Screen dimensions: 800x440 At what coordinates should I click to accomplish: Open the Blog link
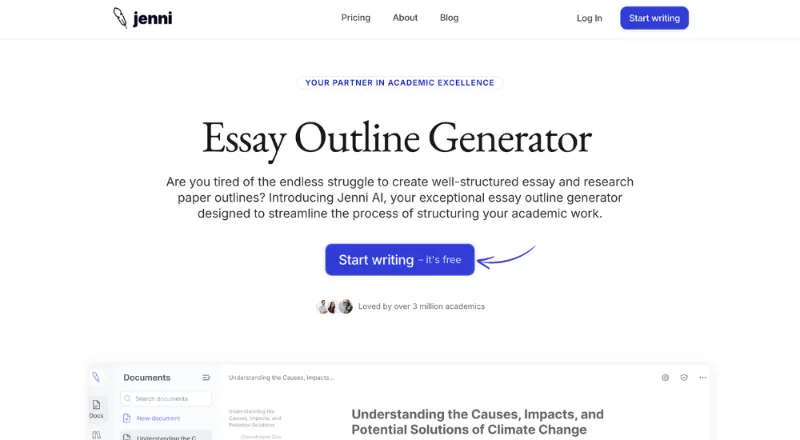[x=449, y=18]
